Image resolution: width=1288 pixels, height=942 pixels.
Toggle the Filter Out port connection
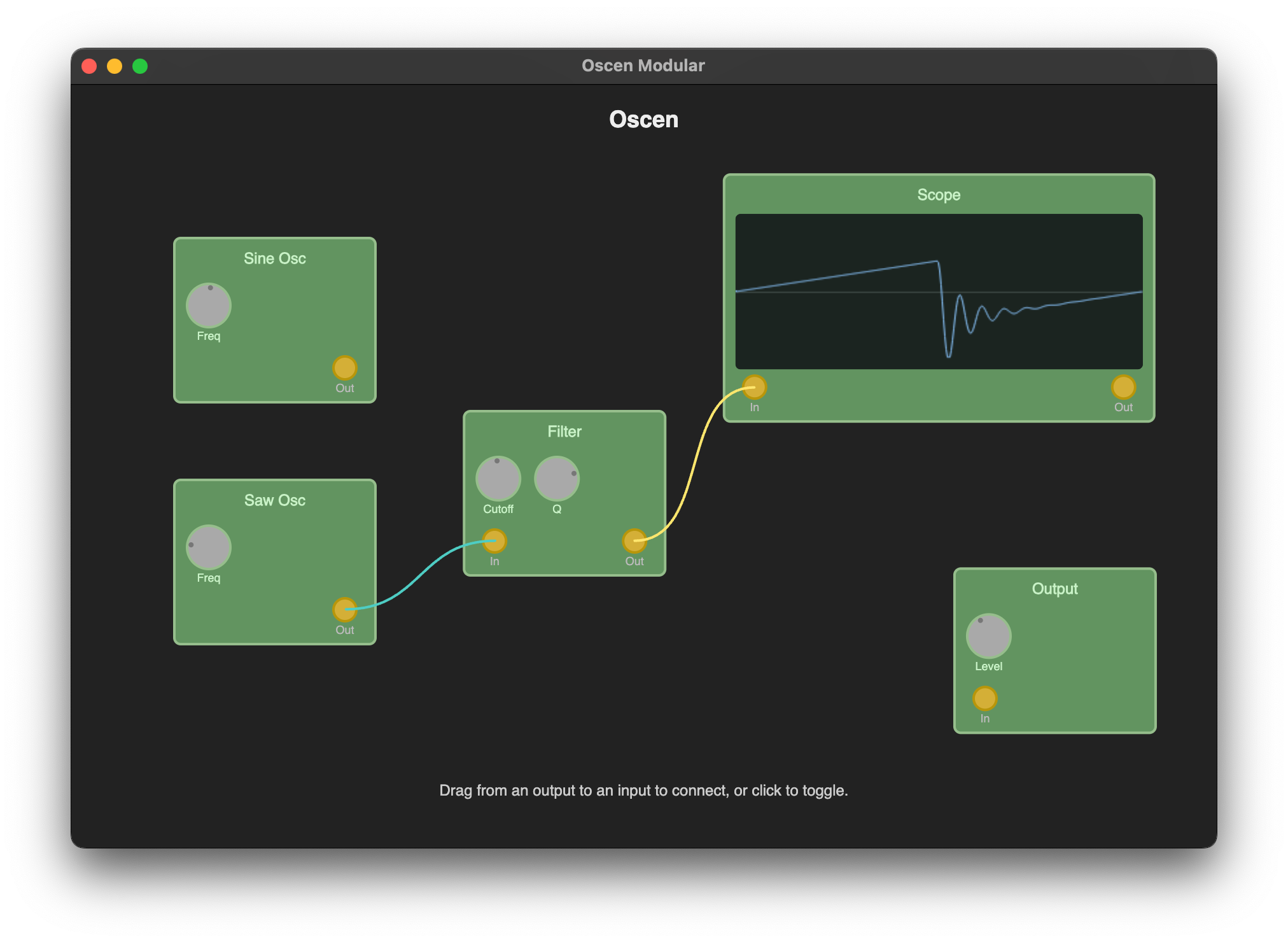click(x=634, y=541)
